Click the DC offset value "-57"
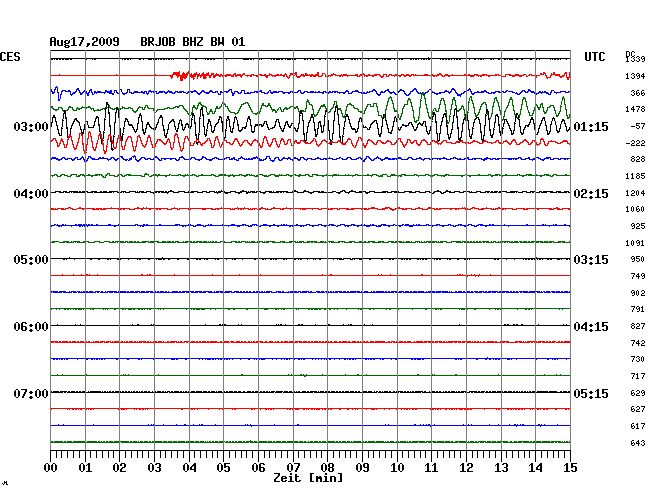Image resolution: width=650 pixels, height=494 pixels. tap(638, 126)
